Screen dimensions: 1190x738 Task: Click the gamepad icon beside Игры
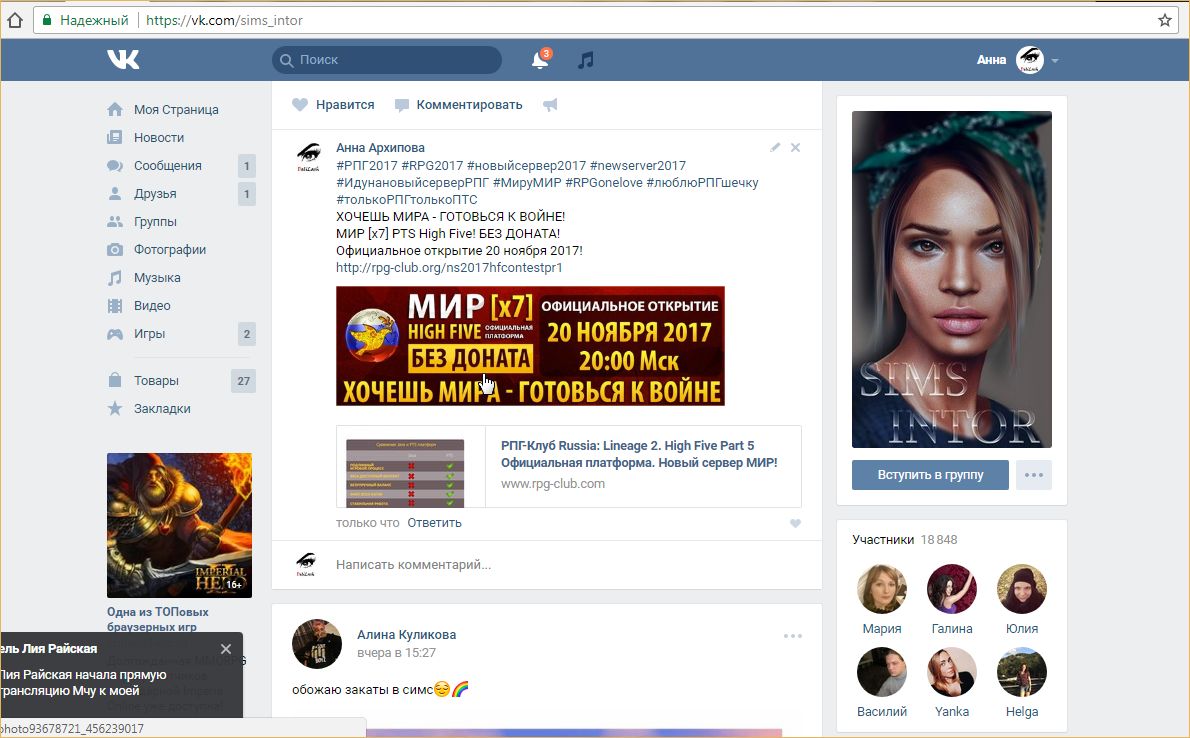pos(115,334)
